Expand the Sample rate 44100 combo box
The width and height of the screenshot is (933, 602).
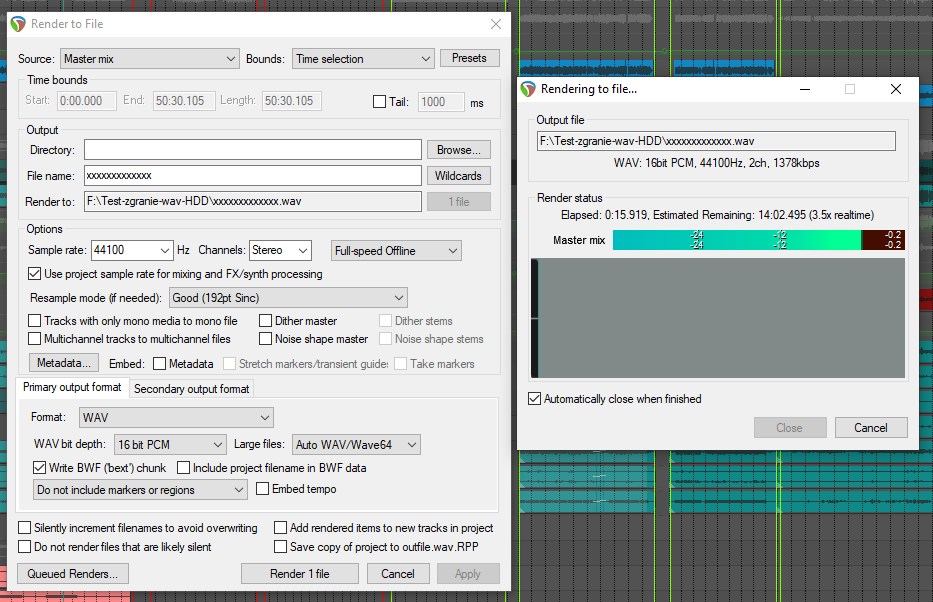(131, 250)
